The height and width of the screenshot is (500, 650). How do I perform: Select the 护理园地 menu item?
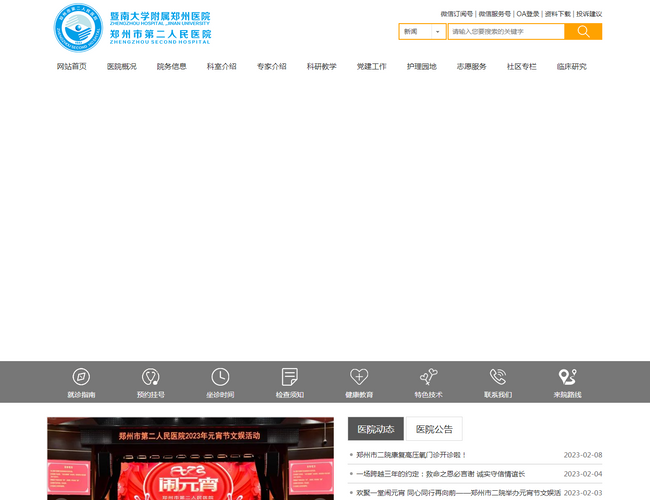point(421,67)
